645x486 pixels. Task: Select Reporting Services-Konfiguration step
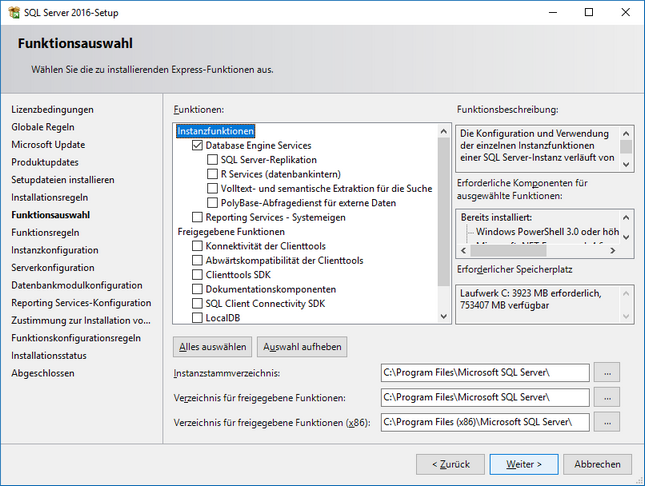pos(81,303)
